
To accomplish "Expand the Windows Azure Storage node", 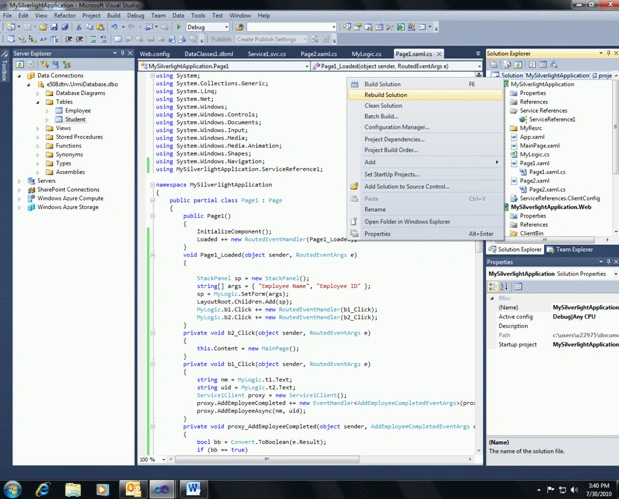I will click(19, 207).
